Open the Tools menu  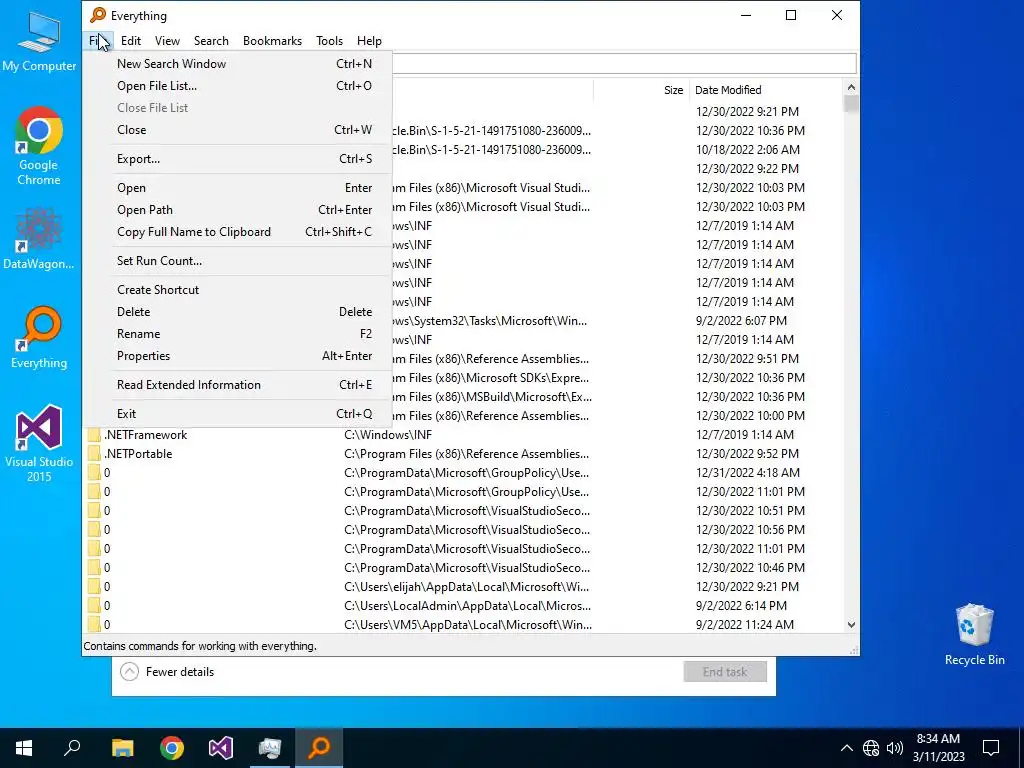tap(329, 40)
